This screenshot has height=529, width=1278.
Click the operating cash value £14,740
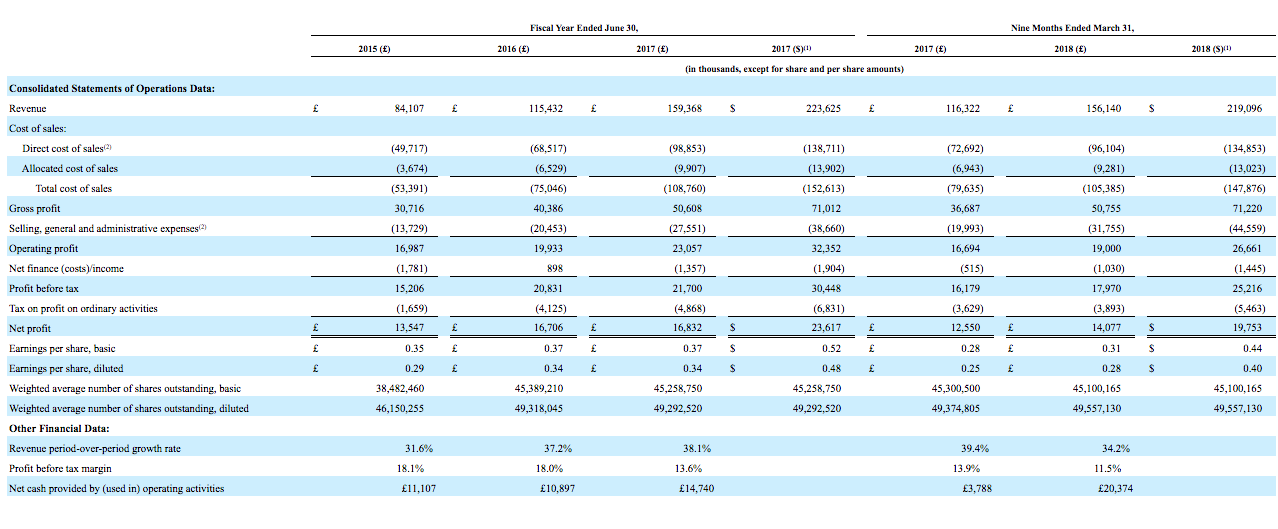695,488
